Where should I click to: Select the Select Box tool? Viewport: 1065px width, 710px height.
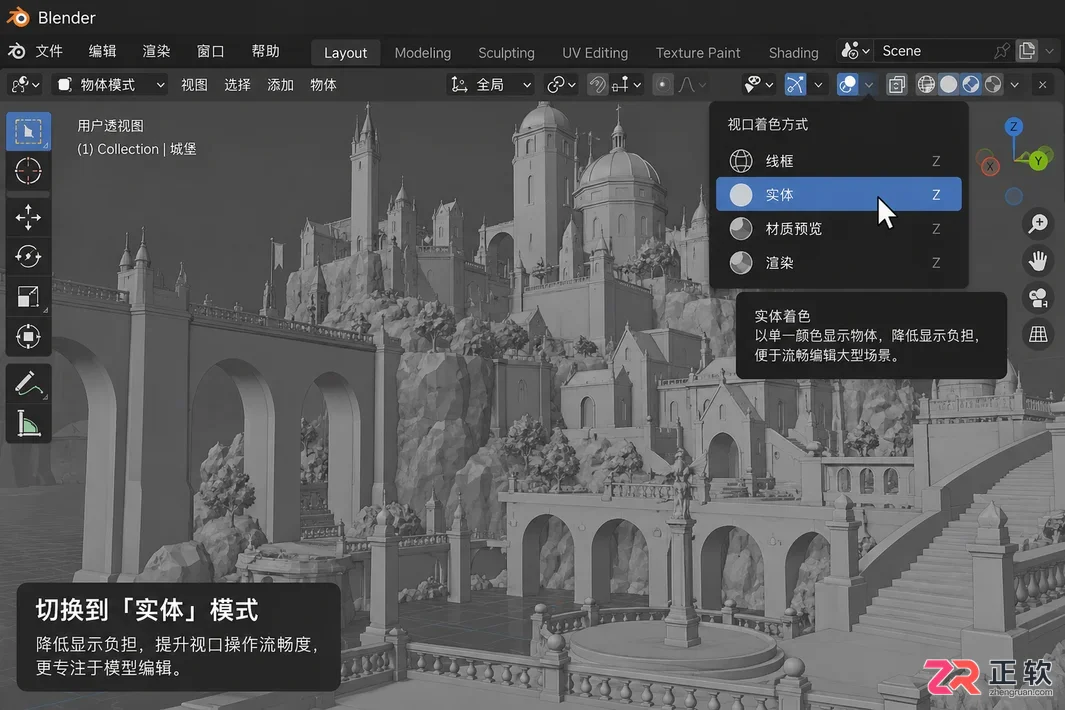pyautogui.click(x=29, y=131)
